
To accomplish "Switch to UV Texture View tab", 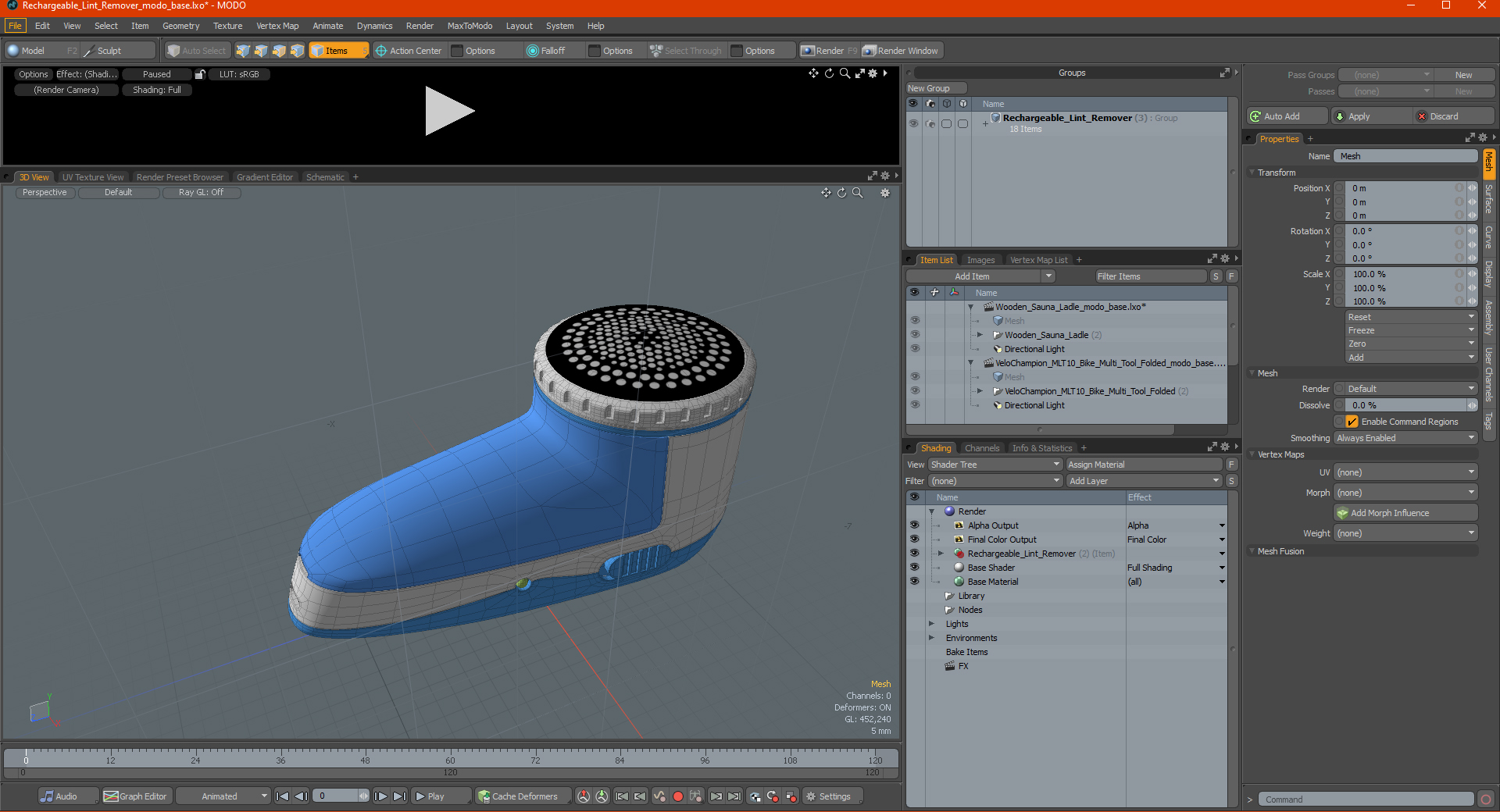I will 92,177.
